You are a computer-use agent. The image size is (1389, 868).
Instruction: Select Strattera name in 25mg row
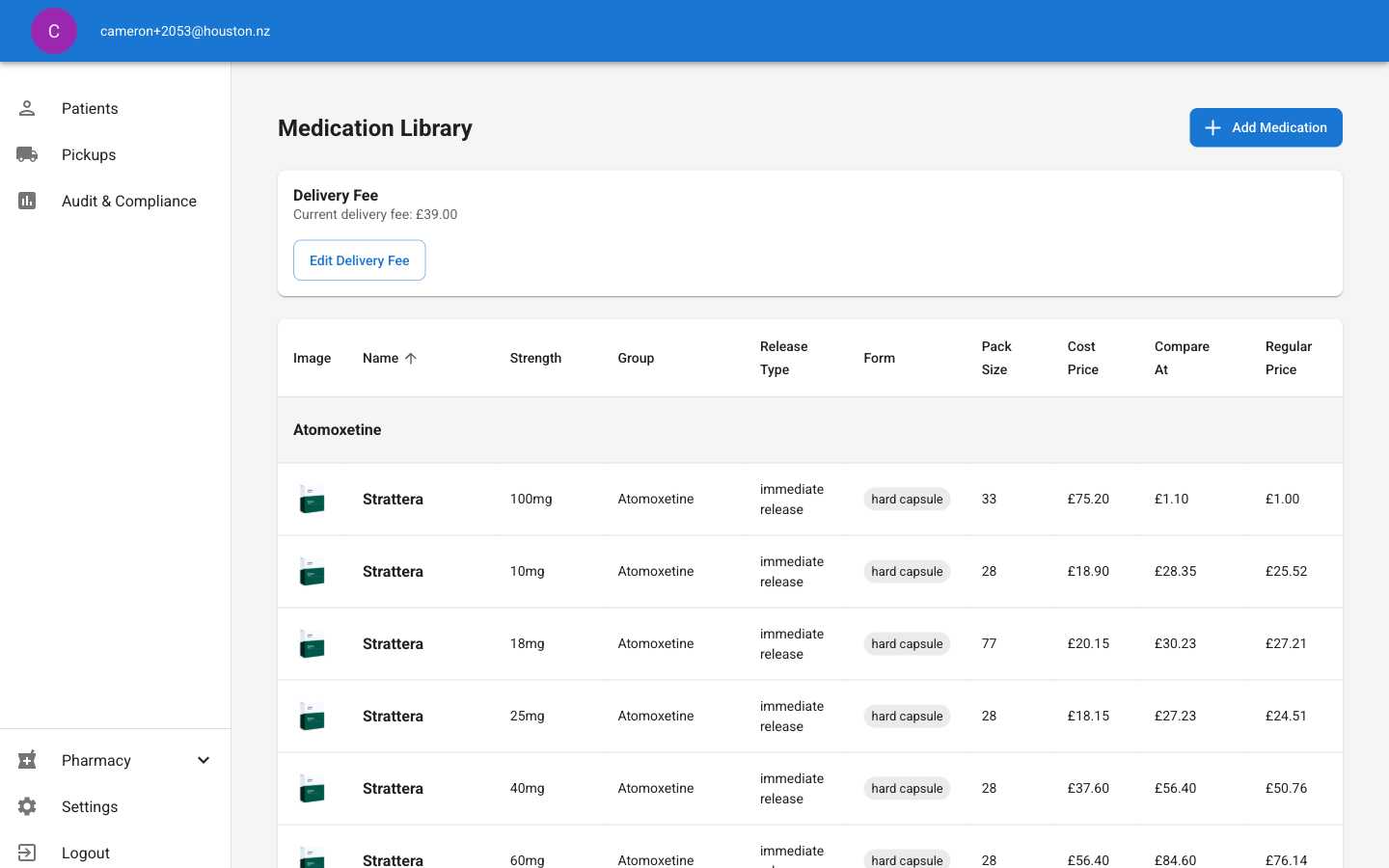pyautogui.click(x=393, y=716)
